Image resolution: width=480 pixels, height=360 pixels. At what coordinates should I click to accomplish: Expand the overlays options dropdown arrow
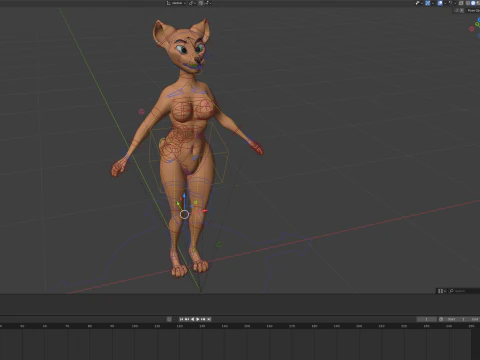point(445,3)
